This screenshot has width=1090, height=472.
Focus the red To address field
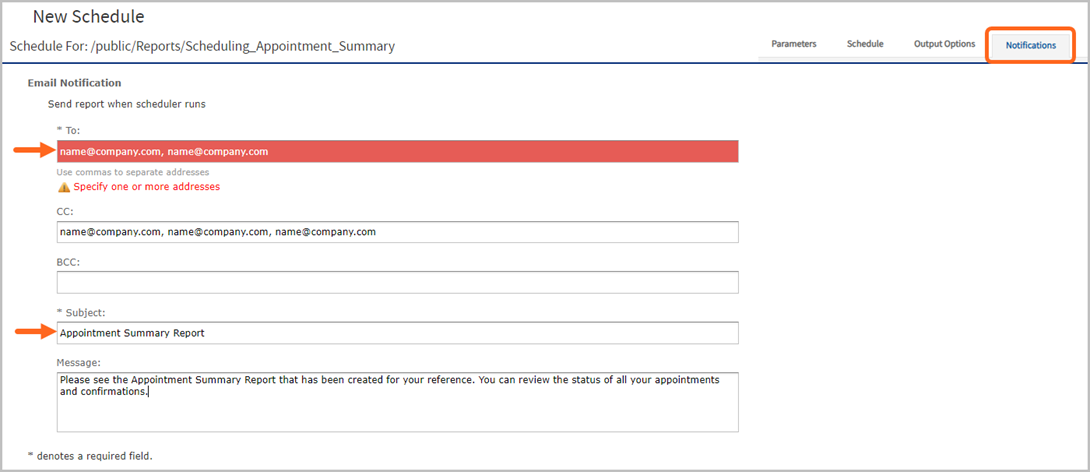(398, 152)
